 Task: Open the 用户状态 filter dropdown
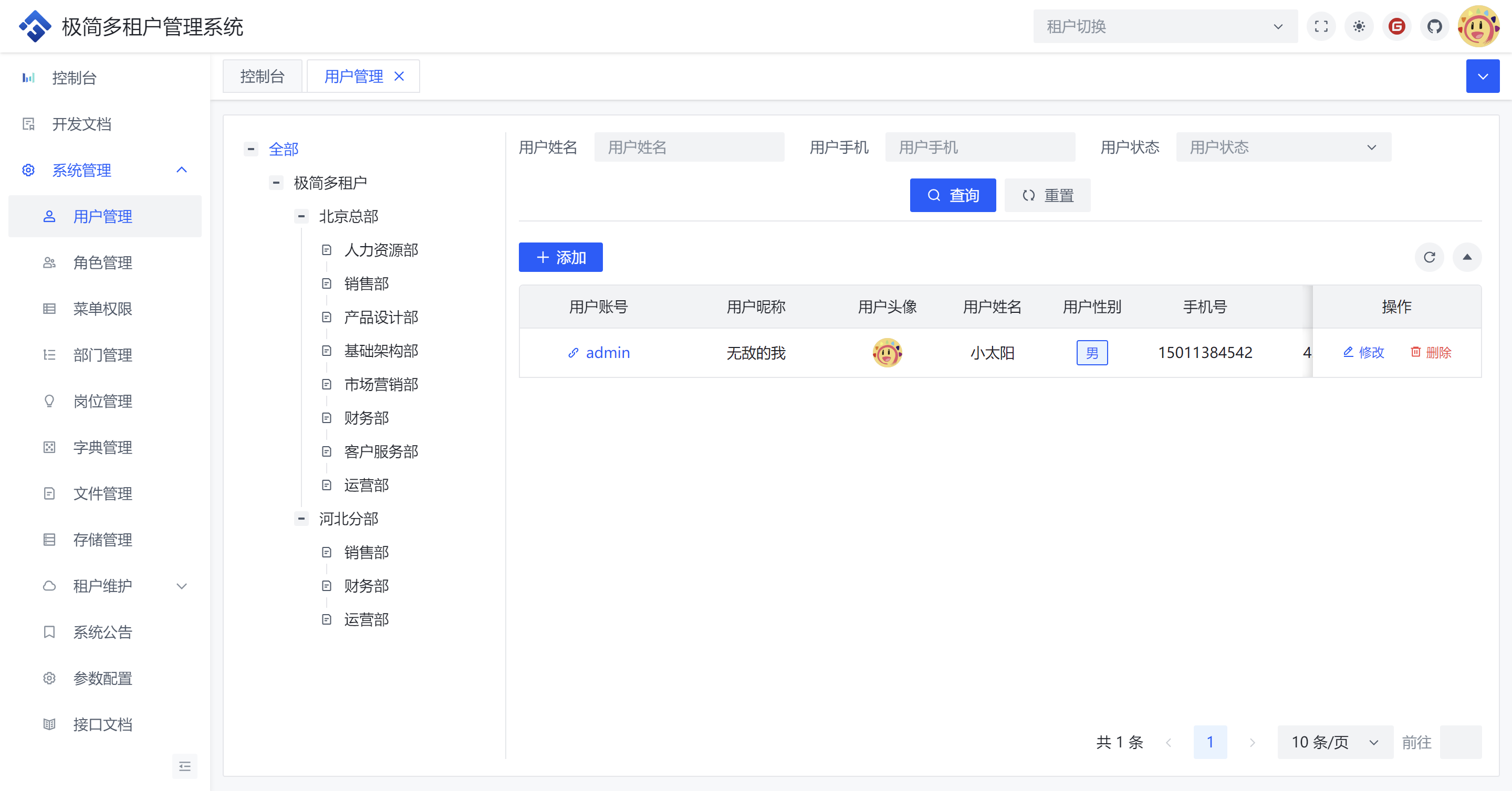pyautogui.click(x=1282, y=147)
